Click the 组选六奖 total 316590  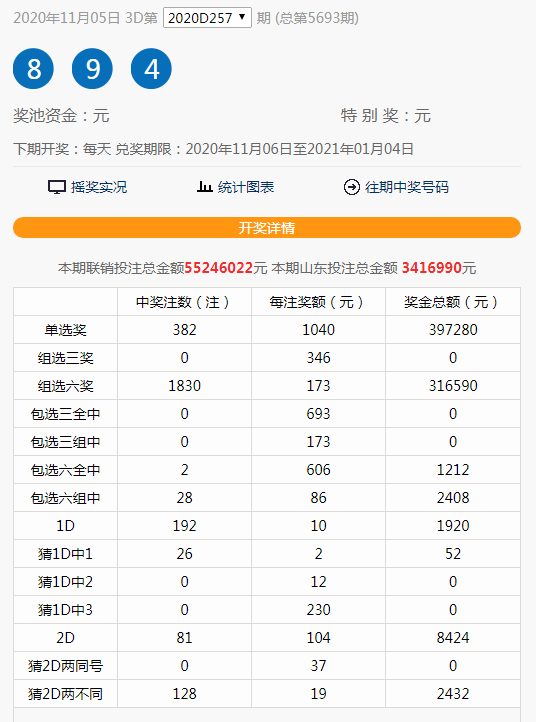point(453,386)
